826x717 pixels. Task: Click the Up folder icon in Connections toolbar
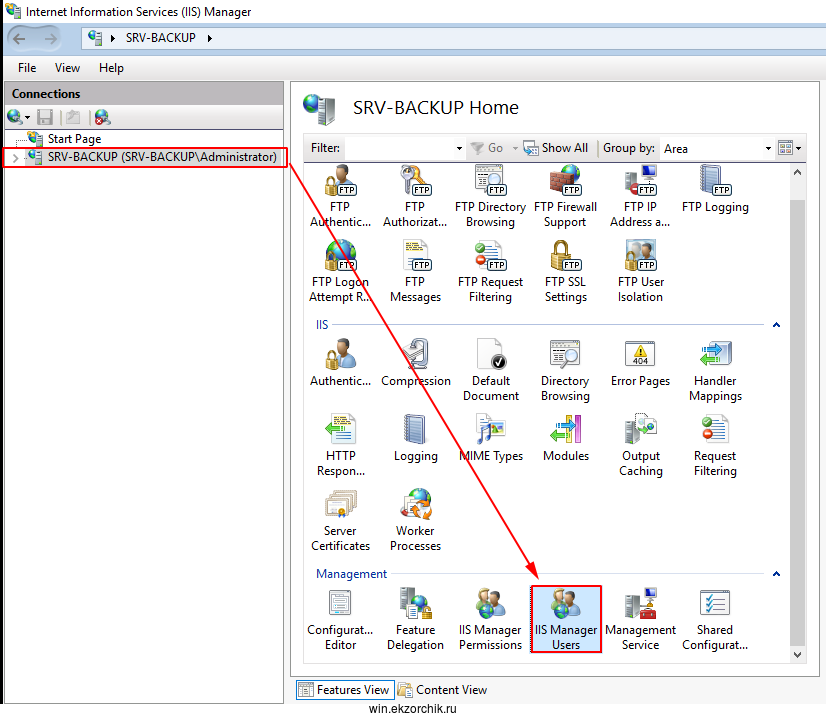point(73,117)
